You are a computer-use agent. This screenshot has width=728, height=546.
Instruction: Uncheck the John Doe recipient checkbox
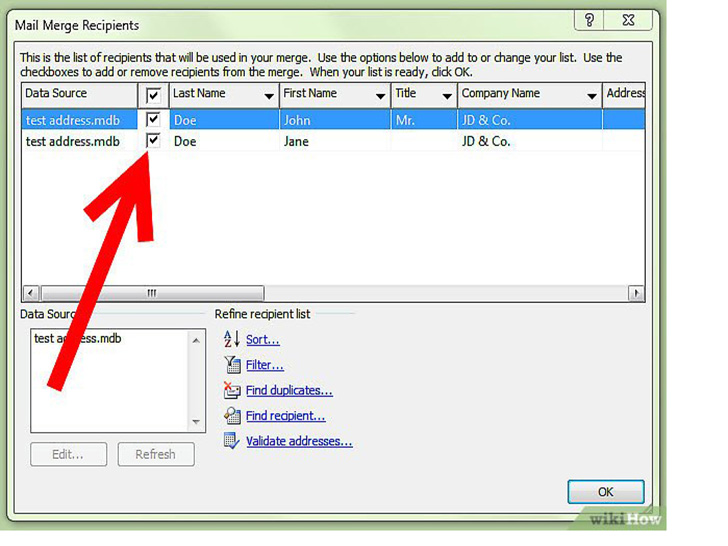(x=153, y=119)
